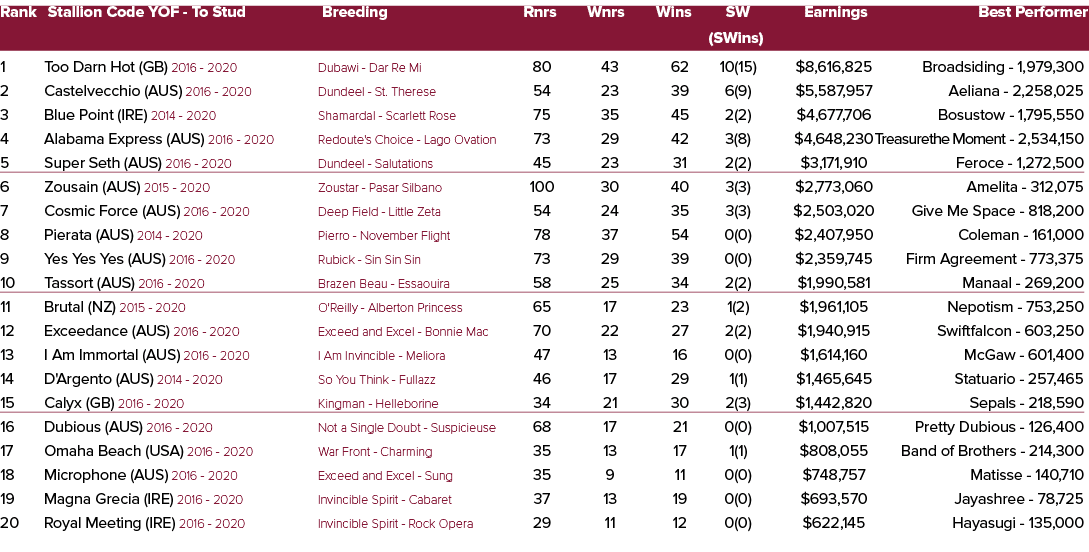Click best performer Pretty Dubious - 126,400
The height and width of the screenshot is (552, 1089).
(x=999, y=427)
